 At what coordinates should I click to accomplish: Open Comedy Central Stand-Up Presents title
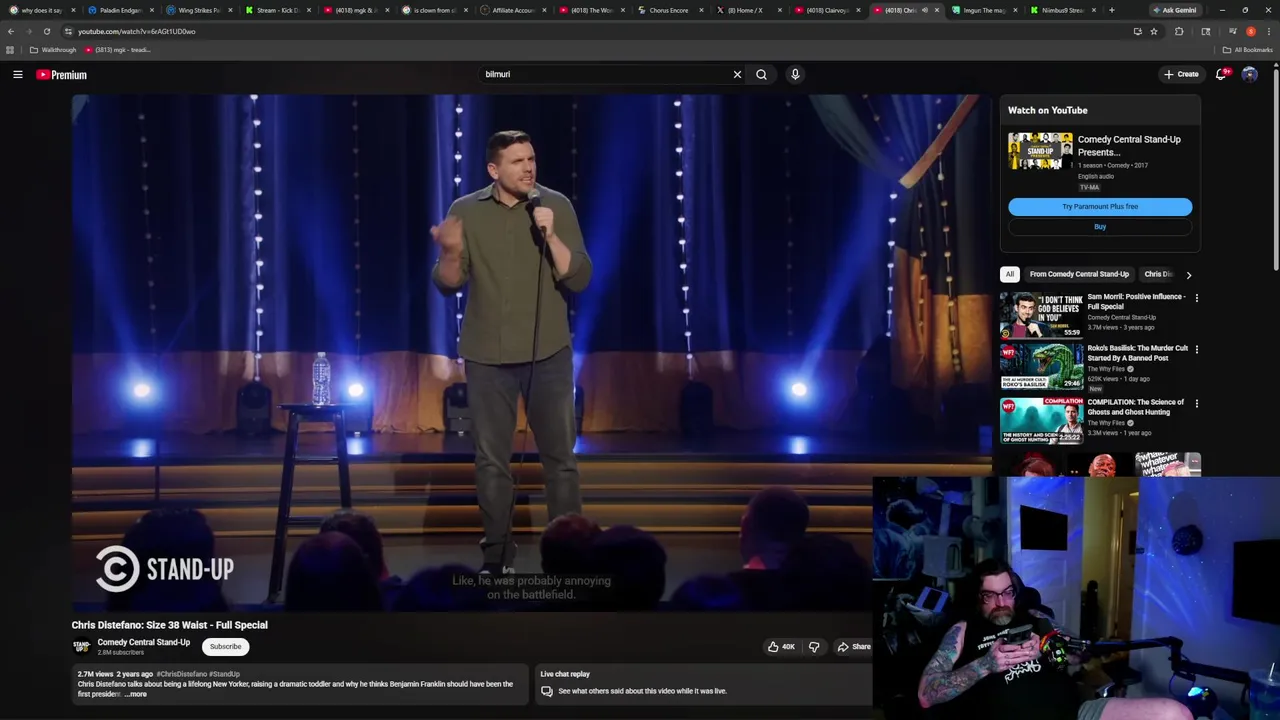click(x=1129, y=146)
